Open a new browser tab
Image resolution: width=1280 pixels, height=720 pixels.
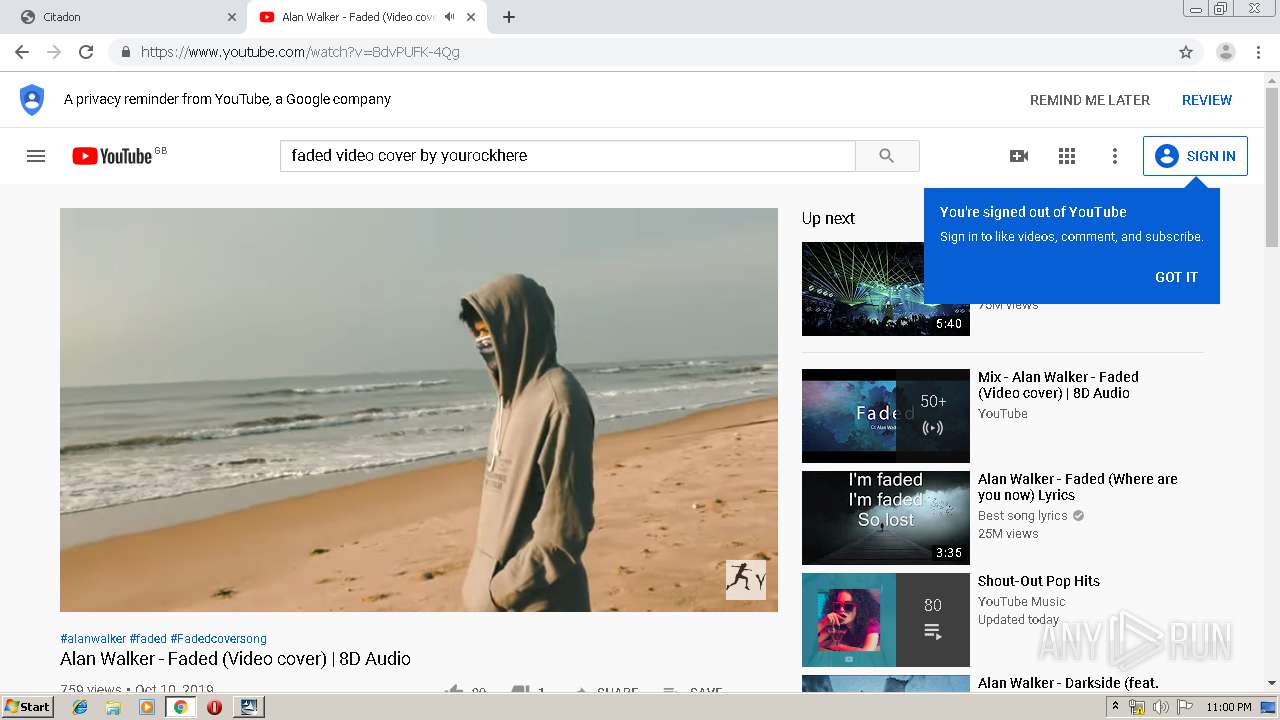pyautogui.click(x=508, y=17)
